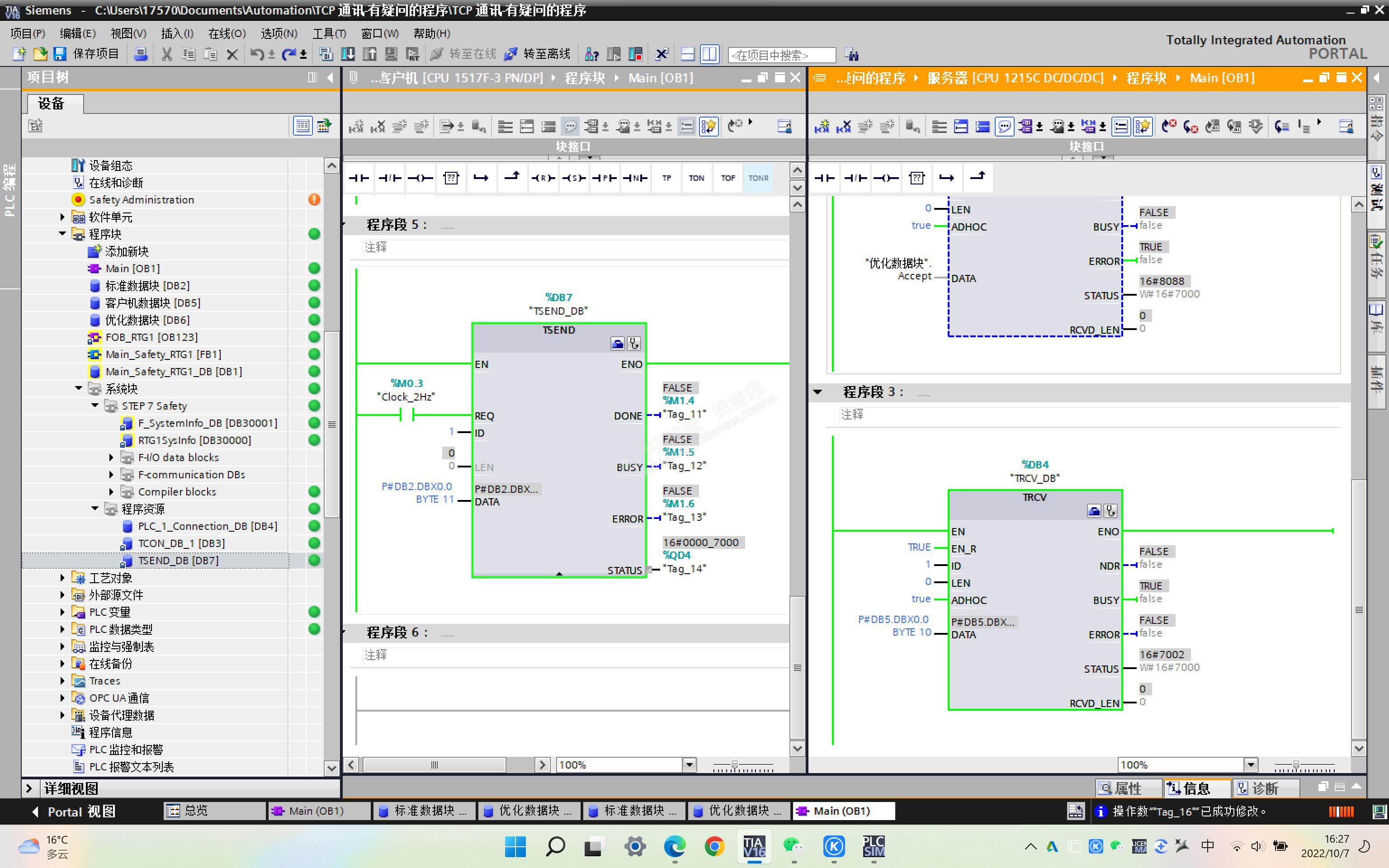Insert an output coil instruction
1389x868 pixels.
[420, 178]
